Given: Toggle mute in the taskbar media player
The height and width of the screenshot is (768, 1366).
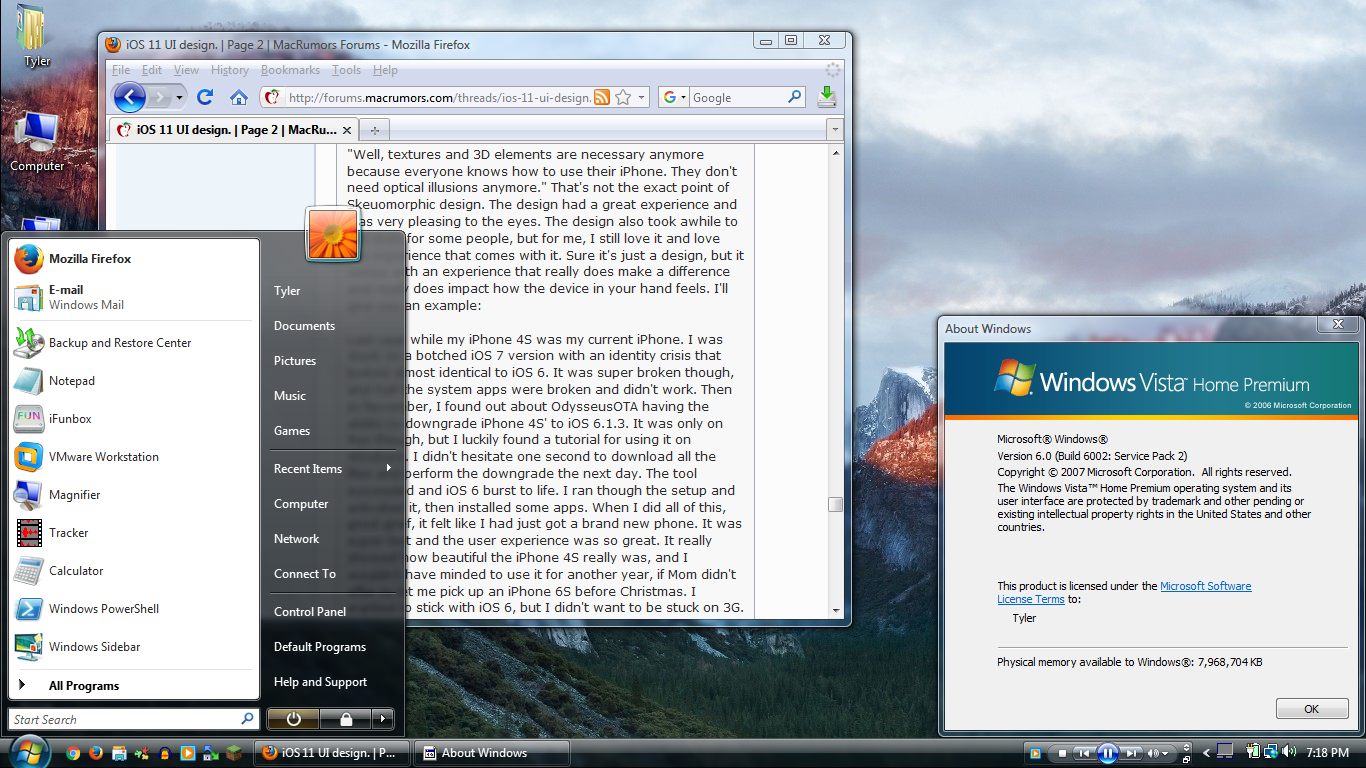Looking at the screenshot, I should click(1153, 753).
